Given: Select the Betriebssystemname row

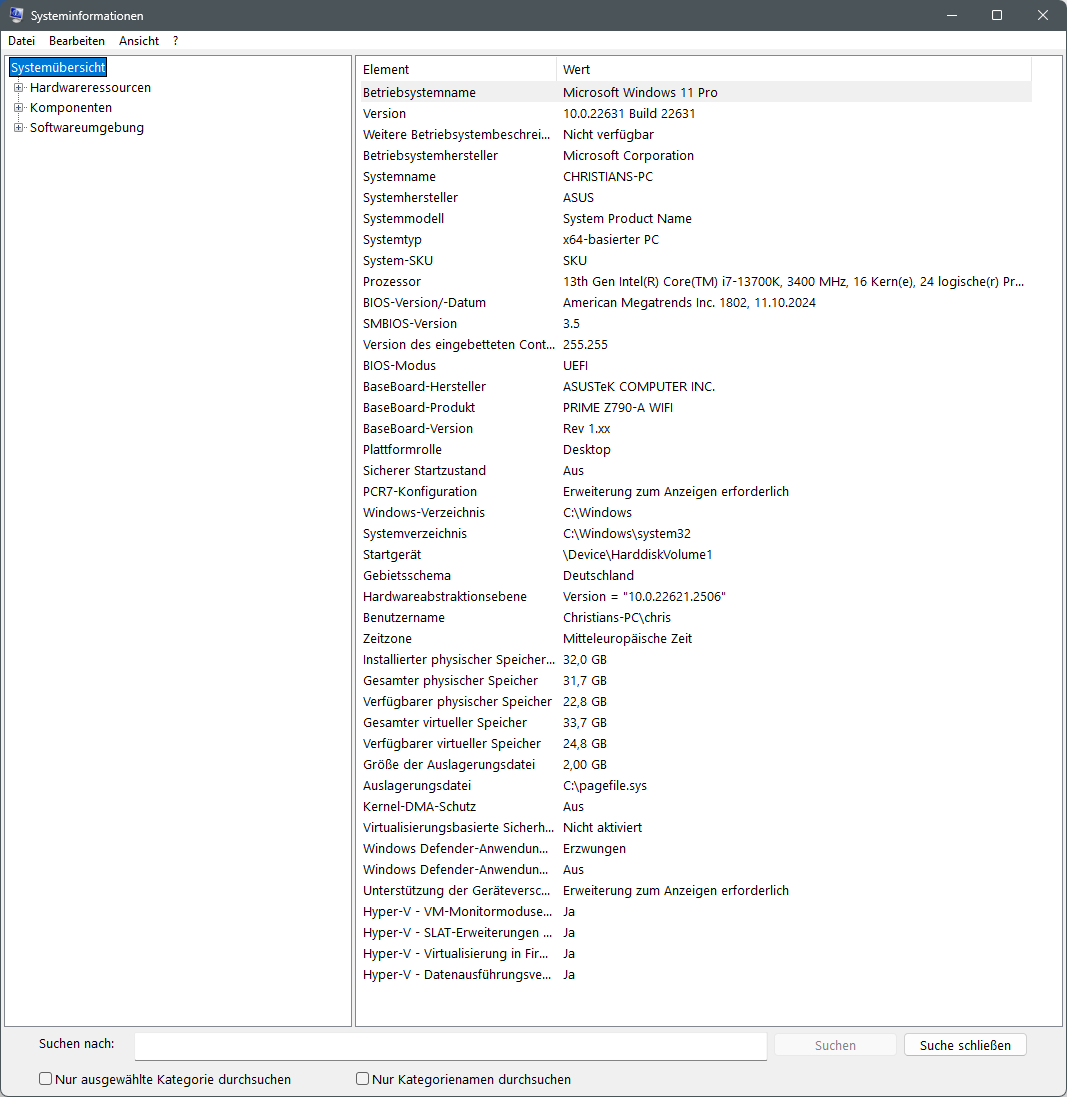Looking at the screenshot, I should point(500,92).
